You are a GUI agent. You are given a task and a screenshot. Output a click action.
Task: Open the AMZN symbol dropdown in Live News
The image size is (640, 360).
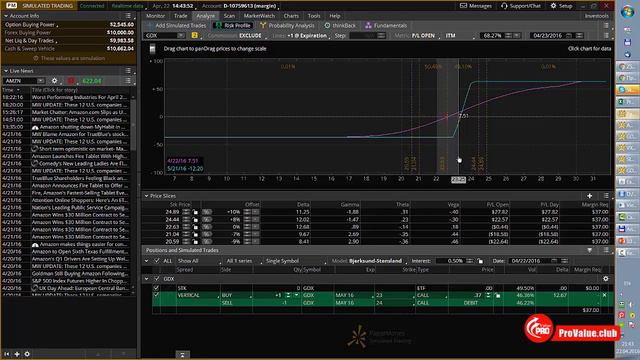40,81
